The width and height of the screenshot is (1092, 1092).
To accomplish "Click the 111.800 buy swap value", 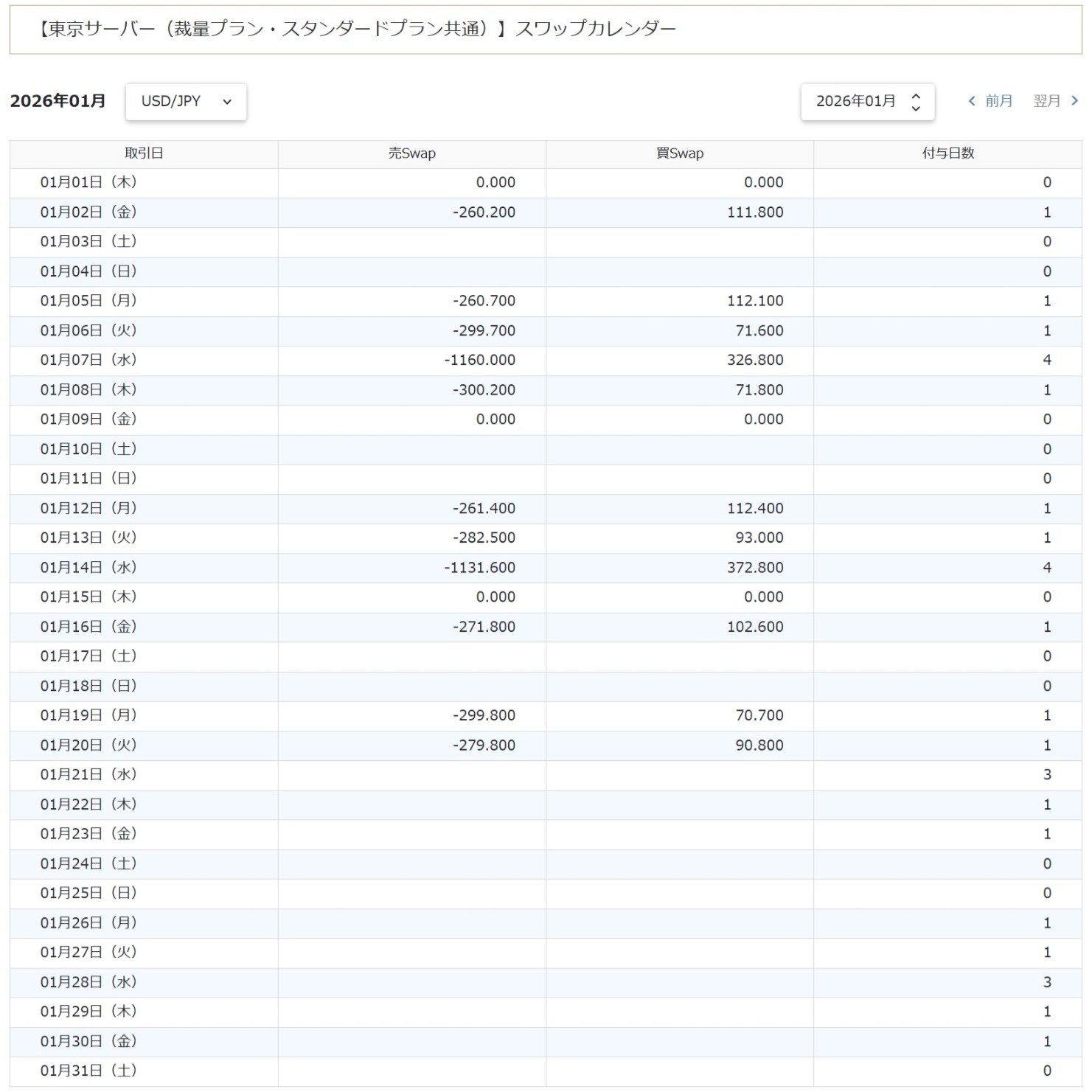I will coord(755,212).
